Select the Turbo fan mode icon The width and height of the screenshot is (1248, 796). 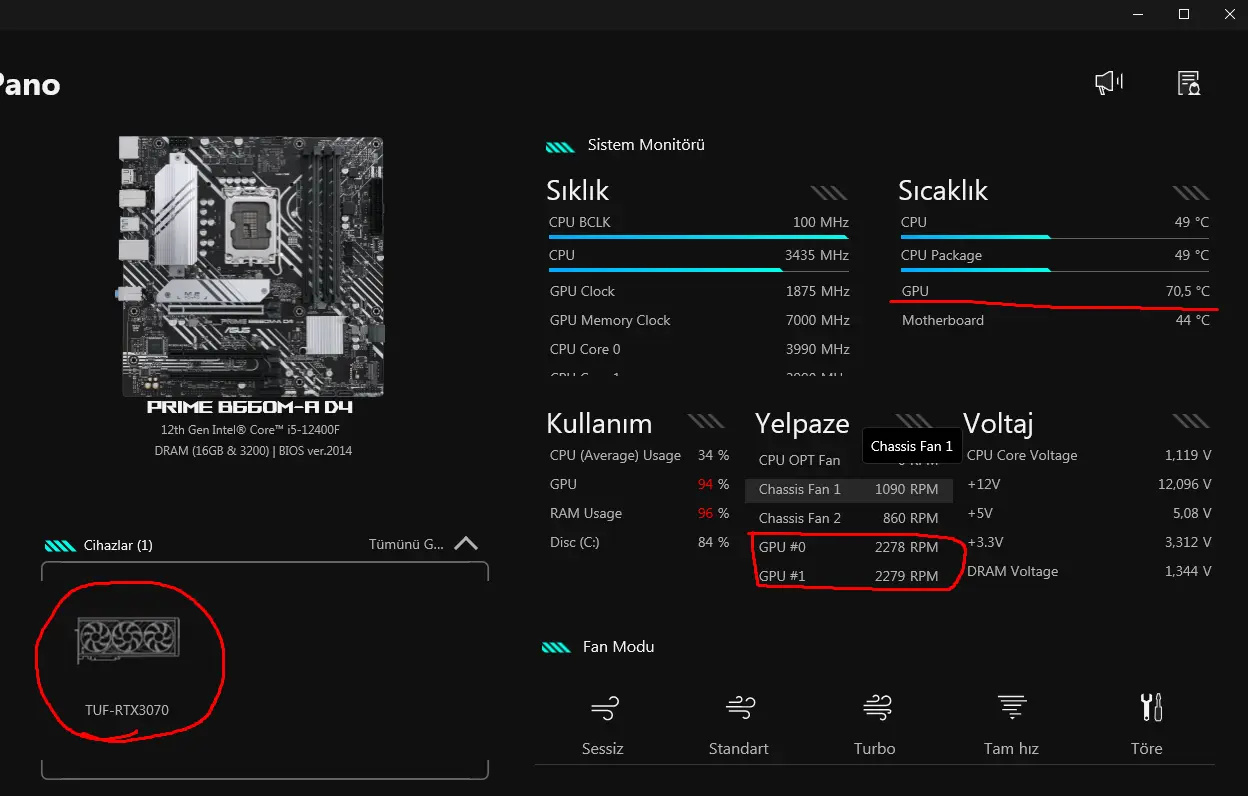click(x=876, y=709)
